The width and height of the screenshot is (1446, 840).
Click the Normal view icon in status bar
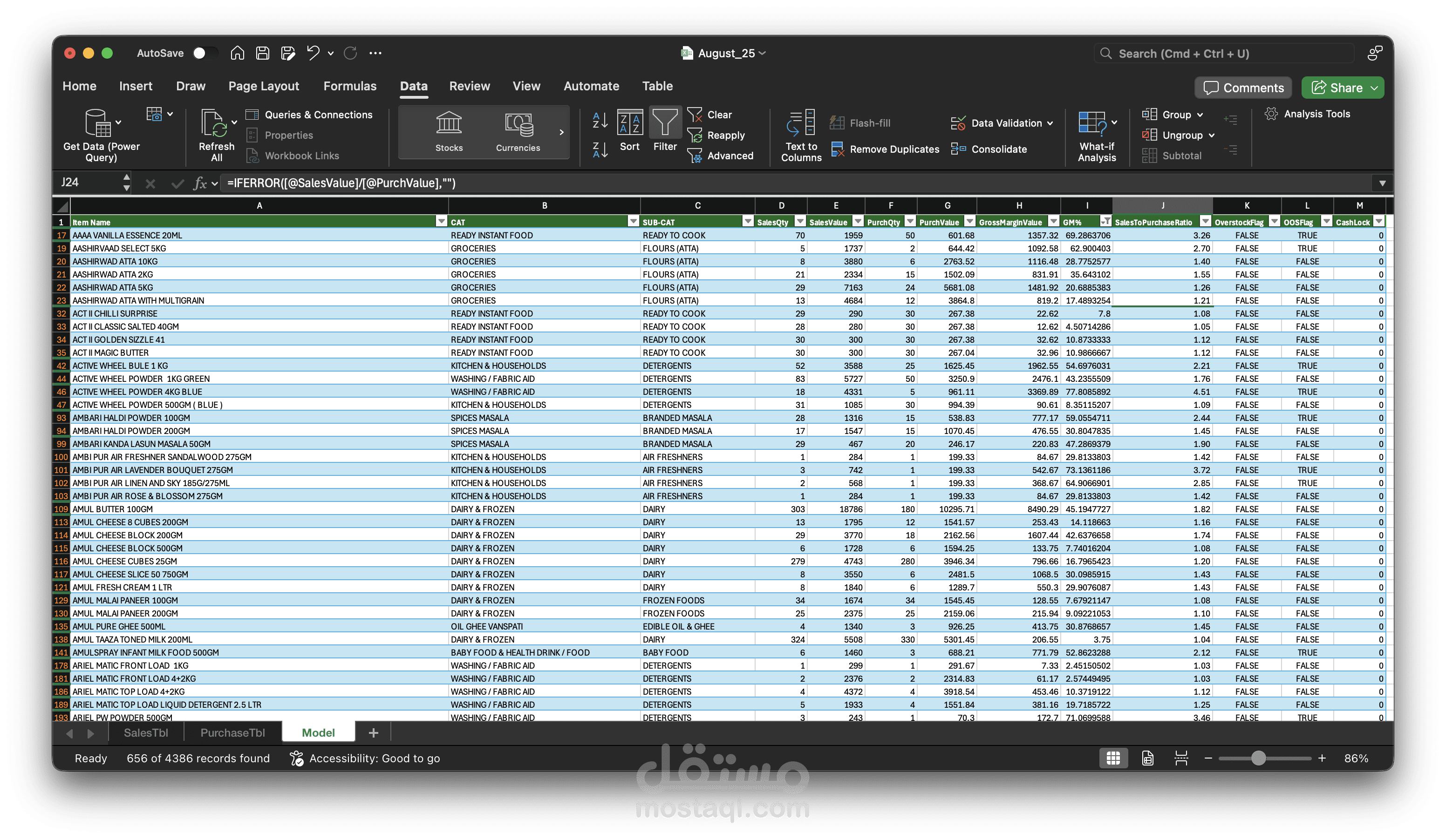[x=1113, y=758]
